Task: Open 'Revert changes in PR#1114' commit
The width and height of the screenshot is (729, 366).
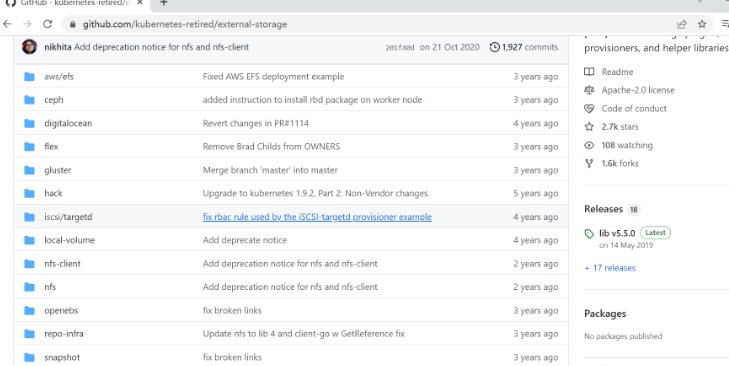Action: coord(256,123)
